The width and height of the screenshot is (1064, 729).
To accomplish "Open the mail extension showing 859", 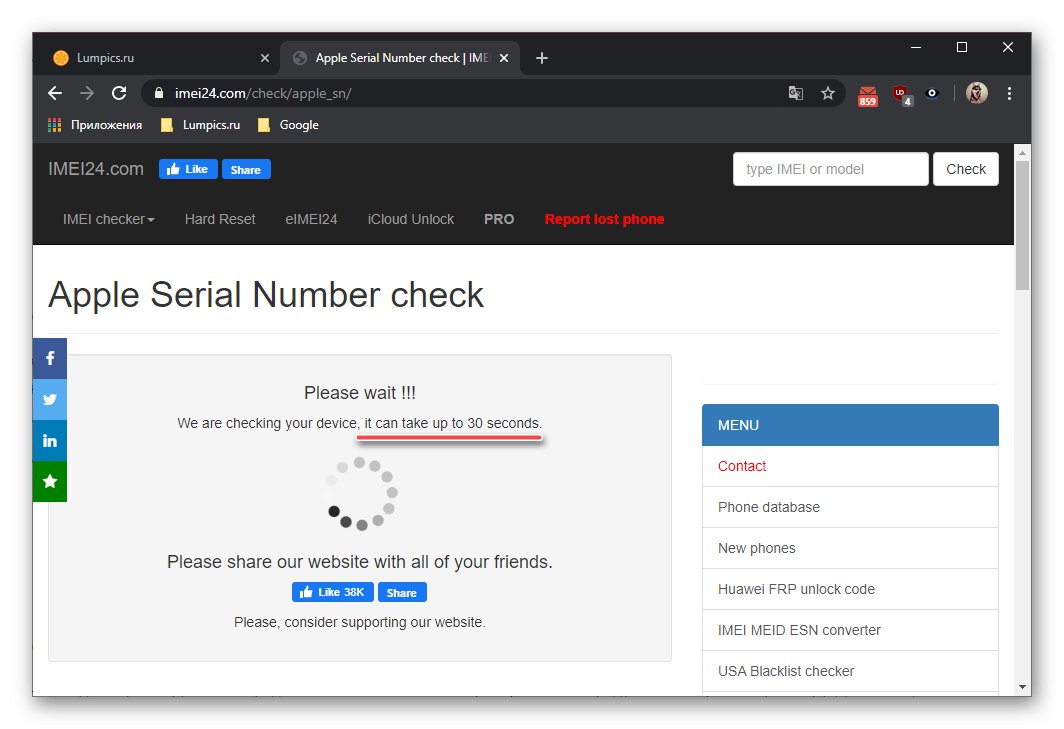I will [x=867, y=96].
